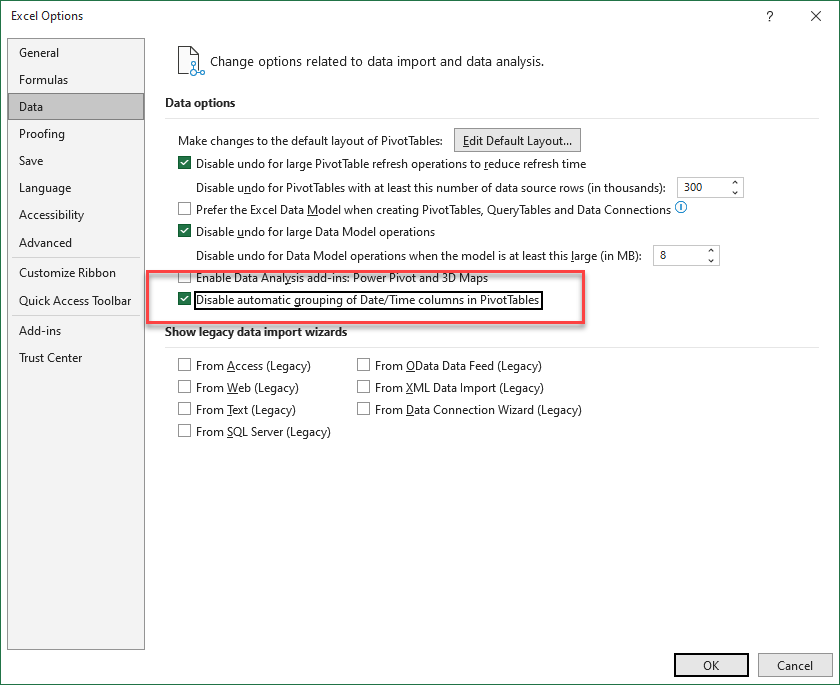Screen dimensions: 840x685
Task: Uncheck Disable undo for large PivotTable refresh
Action: [x=184, y=162]
